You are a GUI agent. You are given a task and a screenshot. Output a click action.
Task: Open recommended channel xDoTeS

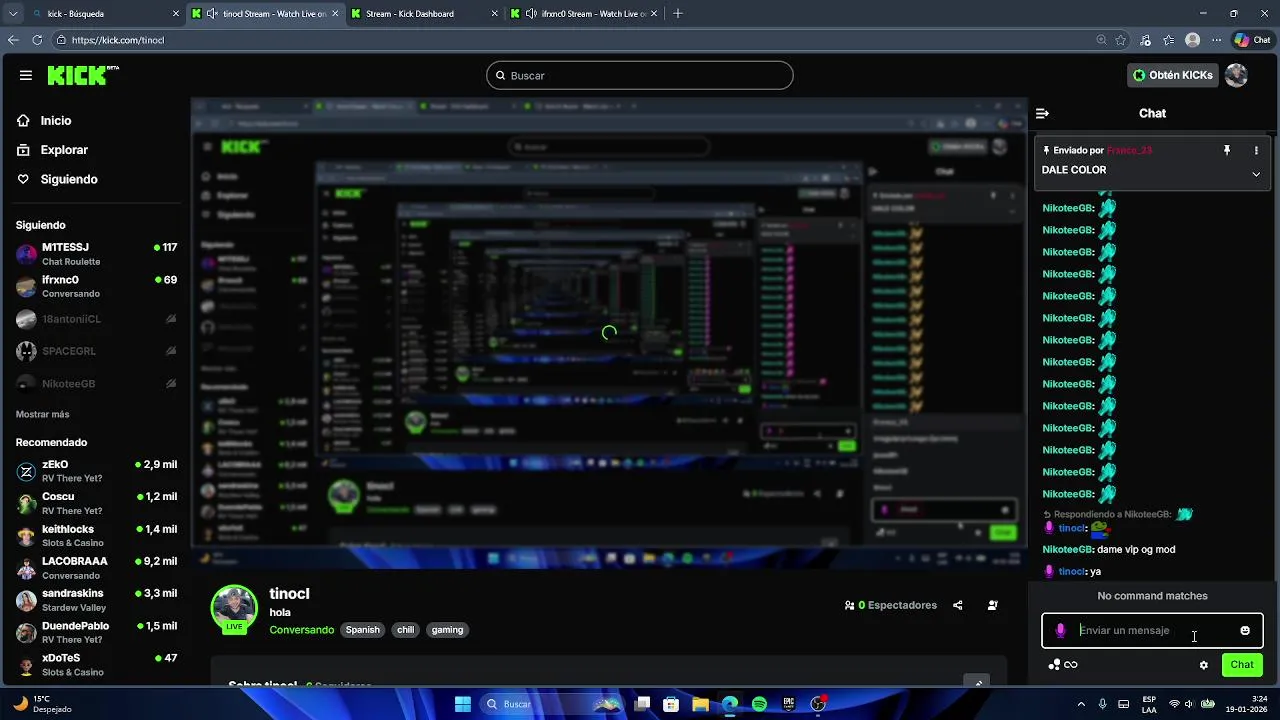pos(96,665)
